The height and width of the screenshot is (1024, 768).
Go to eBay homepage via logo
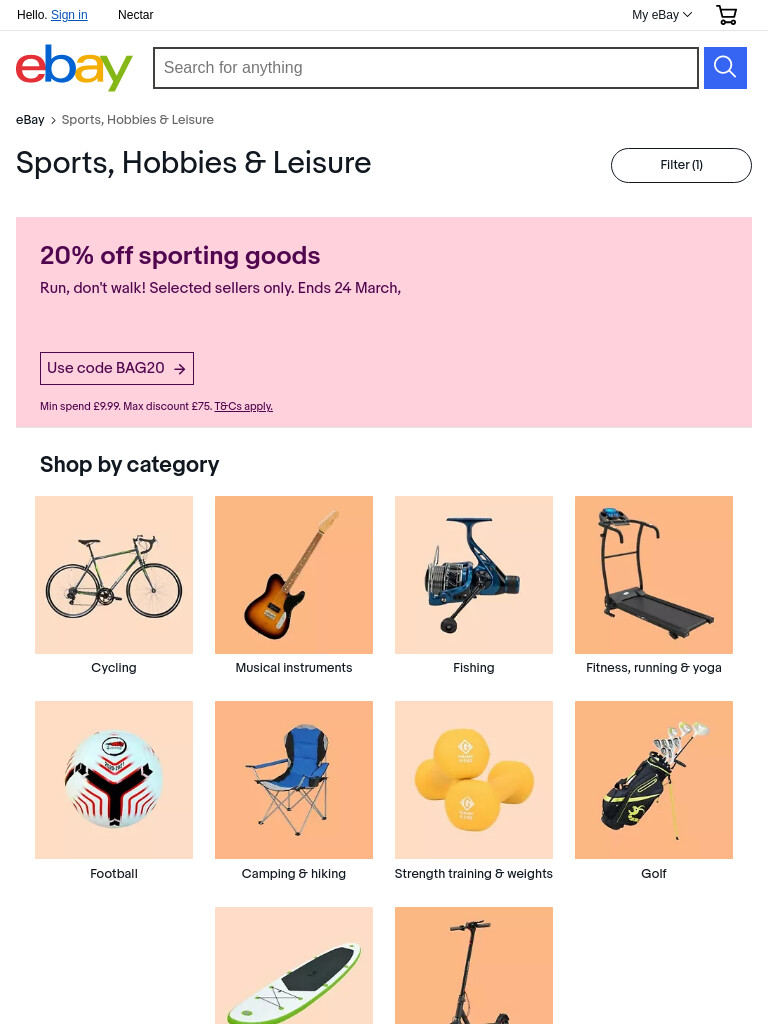74,68
